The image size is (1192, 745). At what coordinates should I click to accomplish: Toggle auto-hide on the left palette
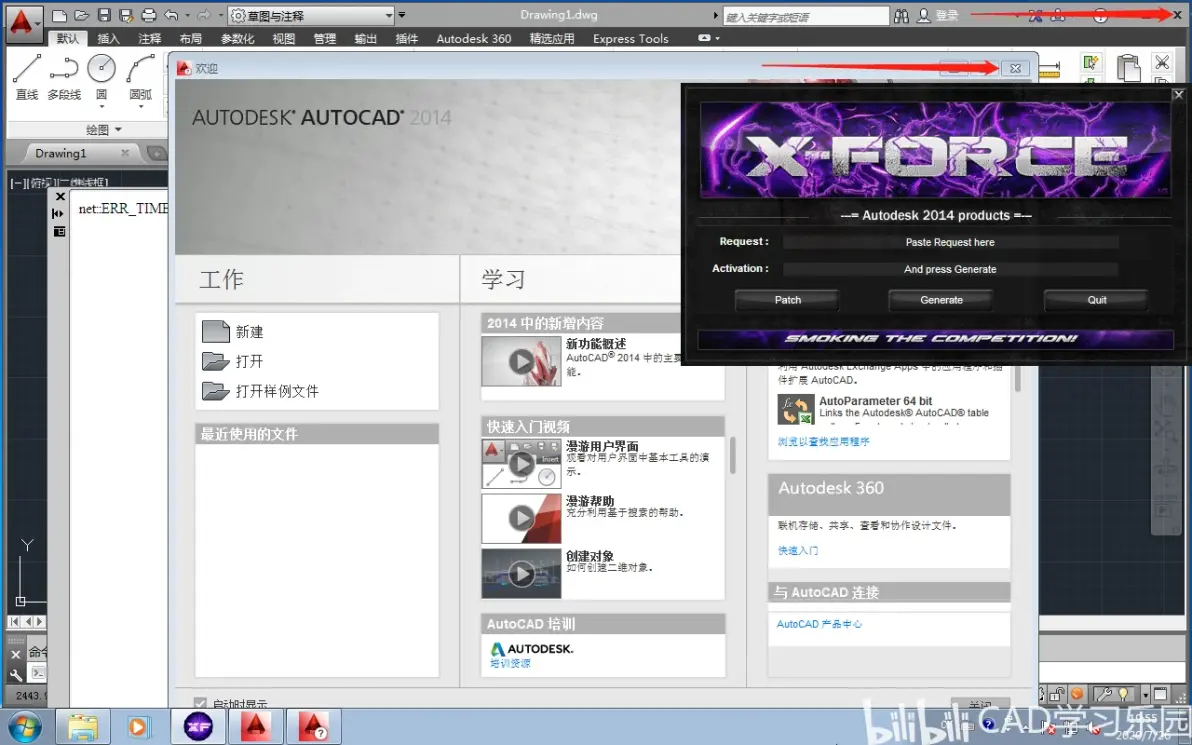(x=59, y=214)
